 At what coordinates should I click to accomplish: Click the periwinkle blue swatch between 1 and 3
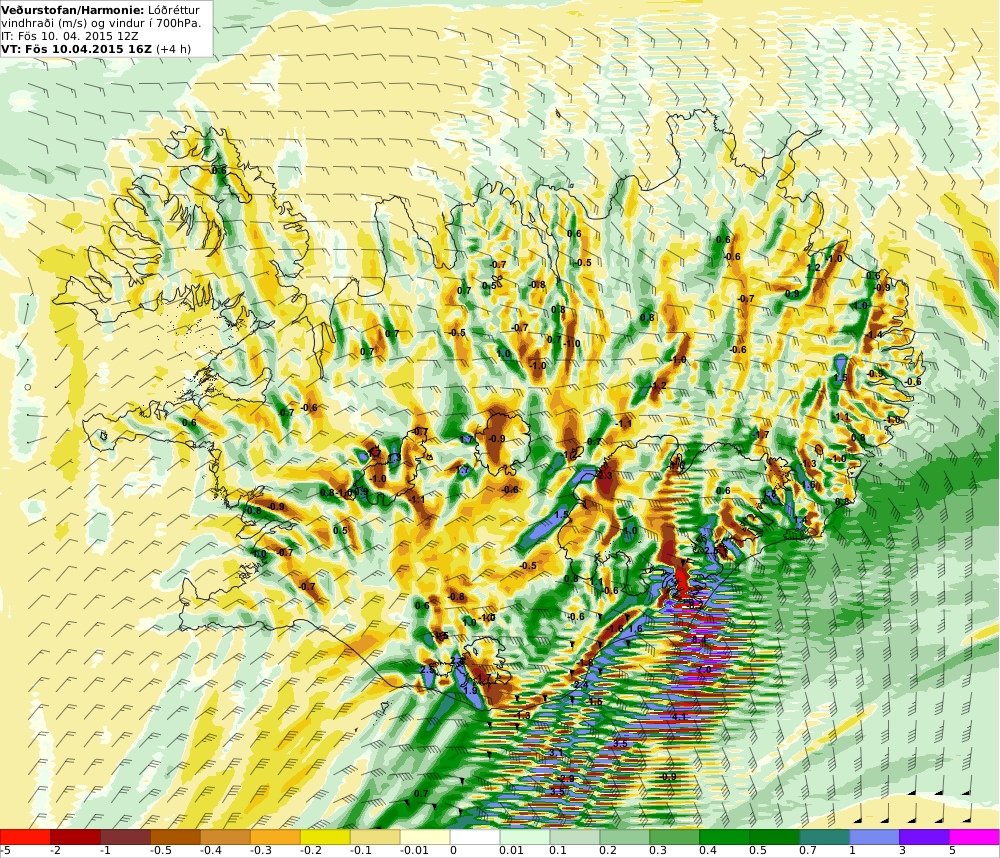point(874,836)
